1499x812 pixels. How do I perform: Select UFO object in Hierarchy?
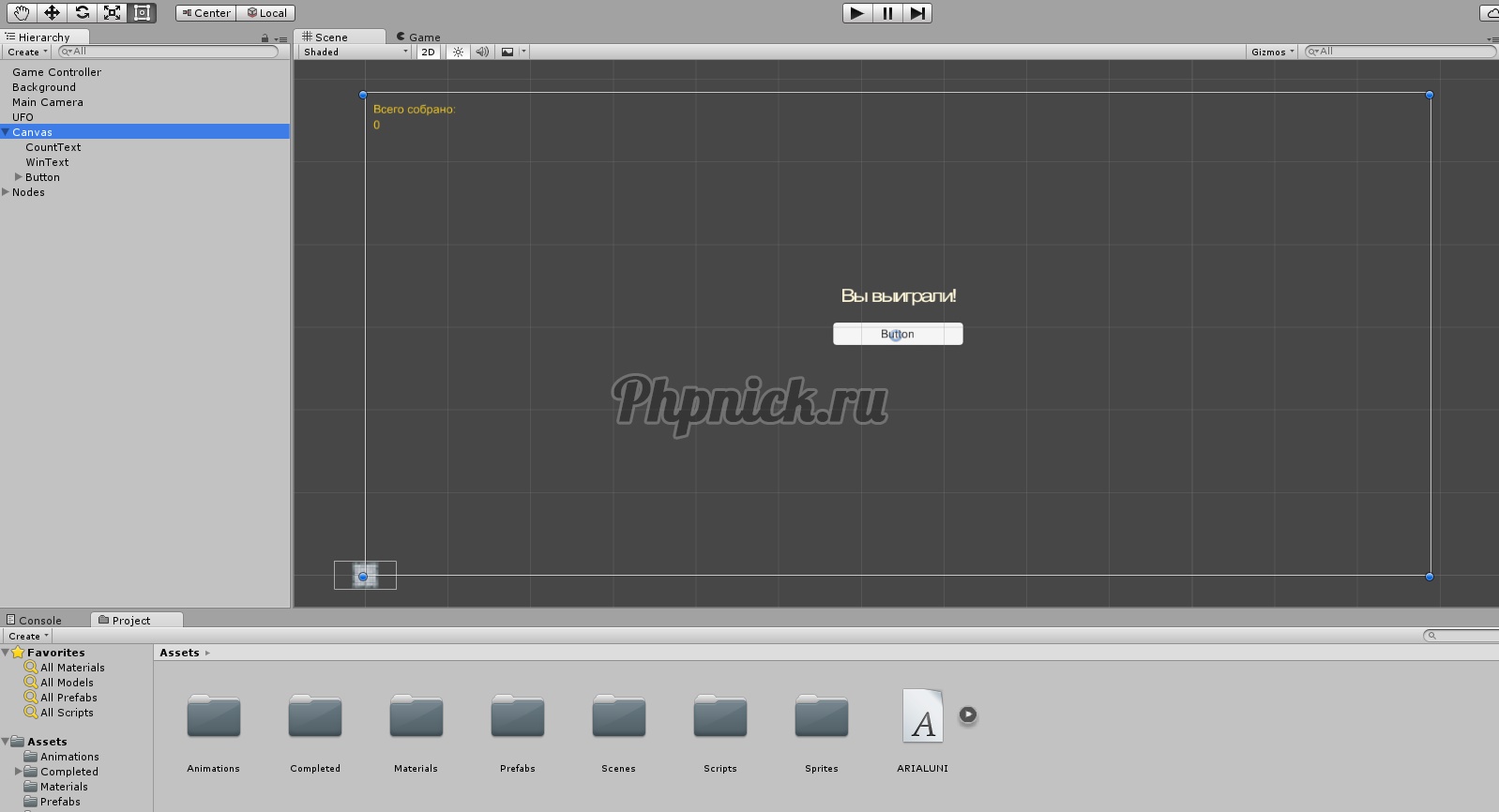[23, 117]
